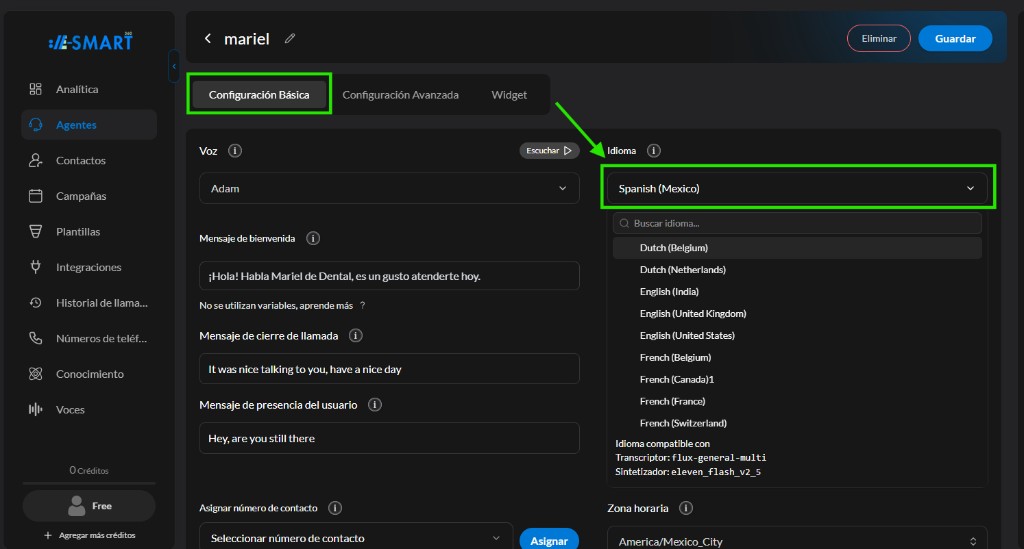Show info for Mensaje de presencia del usuario
The width and height of the screenshot is (1024, 549).
tap(375, 405)
